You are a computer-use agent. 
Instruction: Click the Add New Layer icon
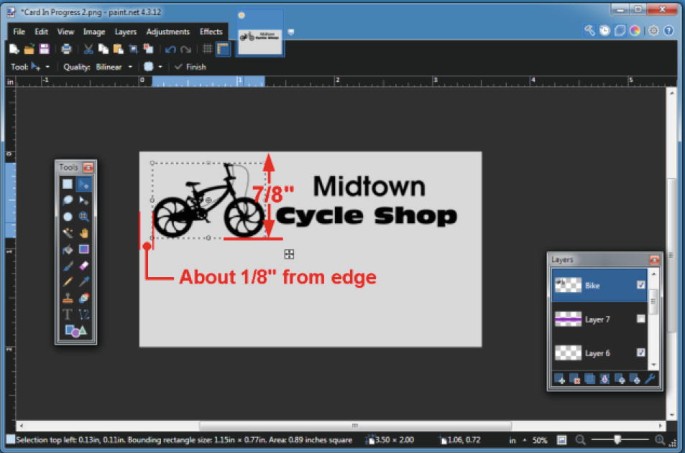pyautogui.click(x=561, y=379)
